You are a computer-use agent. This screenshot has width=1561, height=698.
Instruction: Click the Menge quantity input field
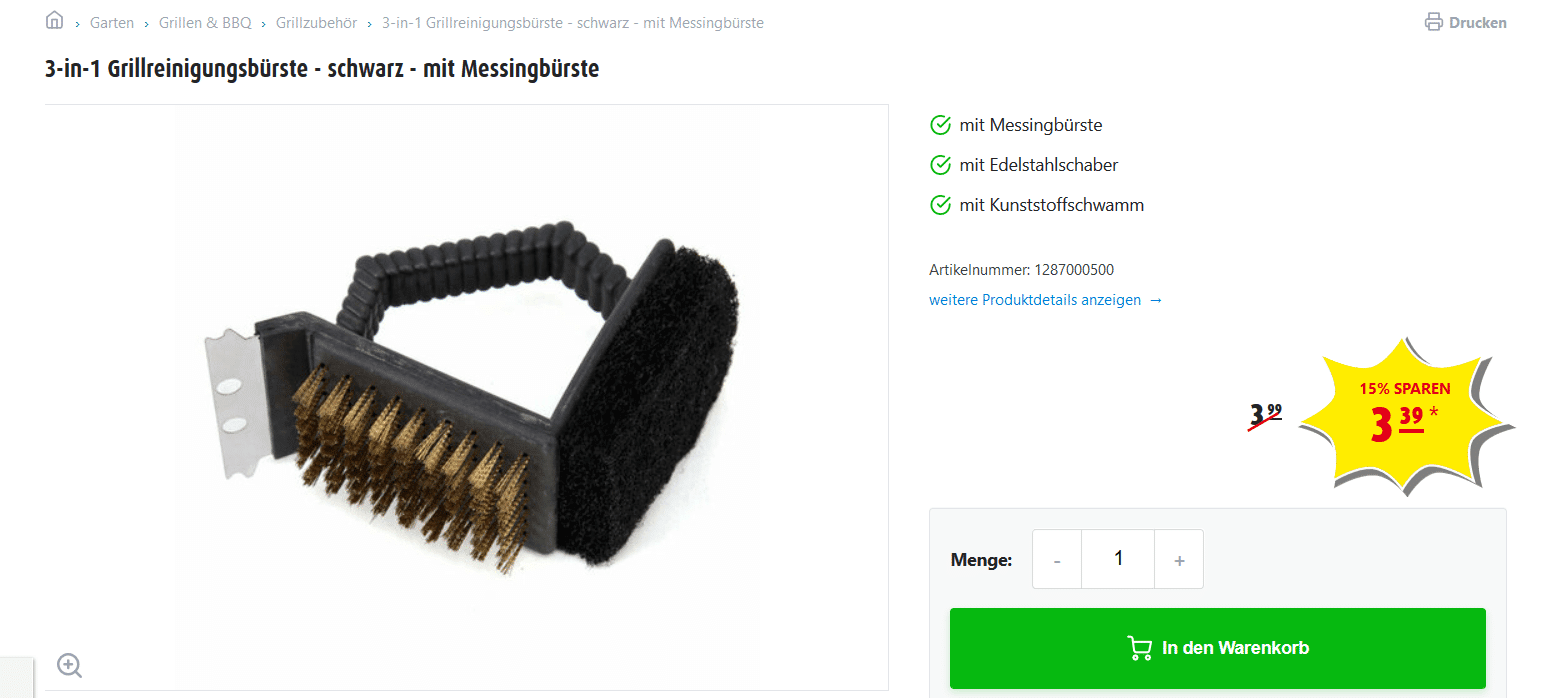(1118, 559)
